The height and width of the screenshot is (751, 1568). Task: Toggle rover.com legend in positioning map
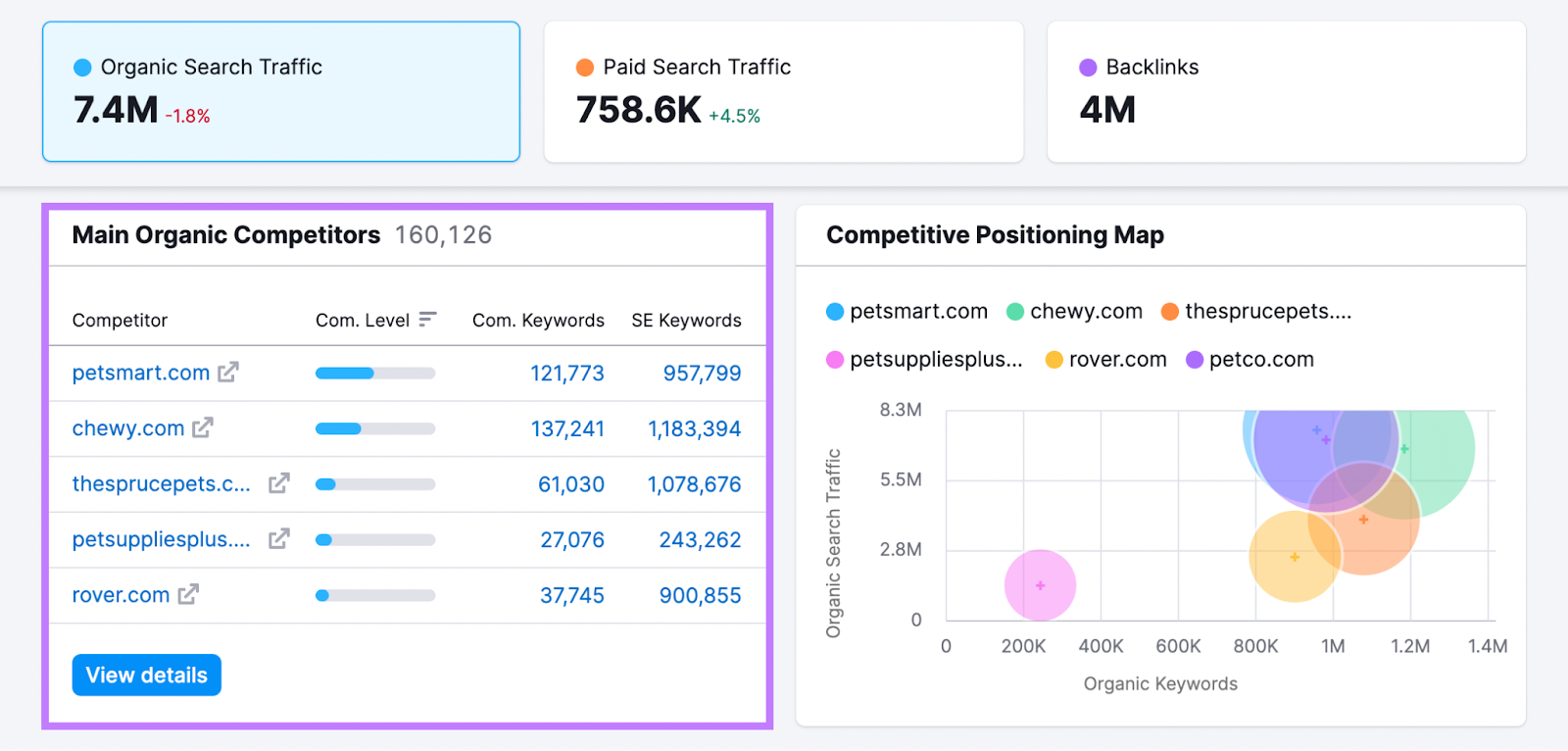coord(1106,360)
